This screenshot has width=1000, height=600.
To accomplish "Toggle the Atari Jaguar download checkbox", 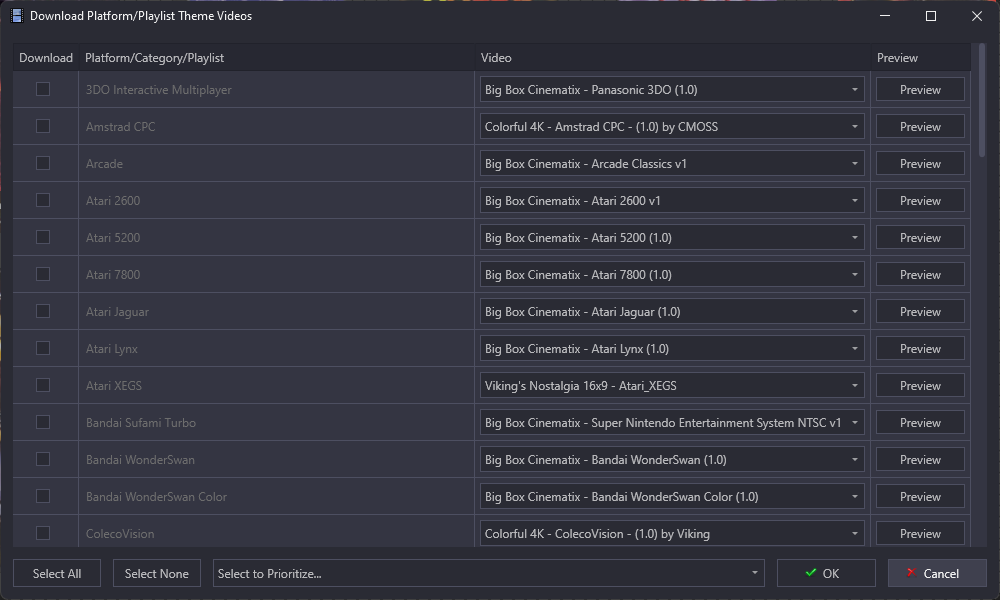I will pos(43,311).
